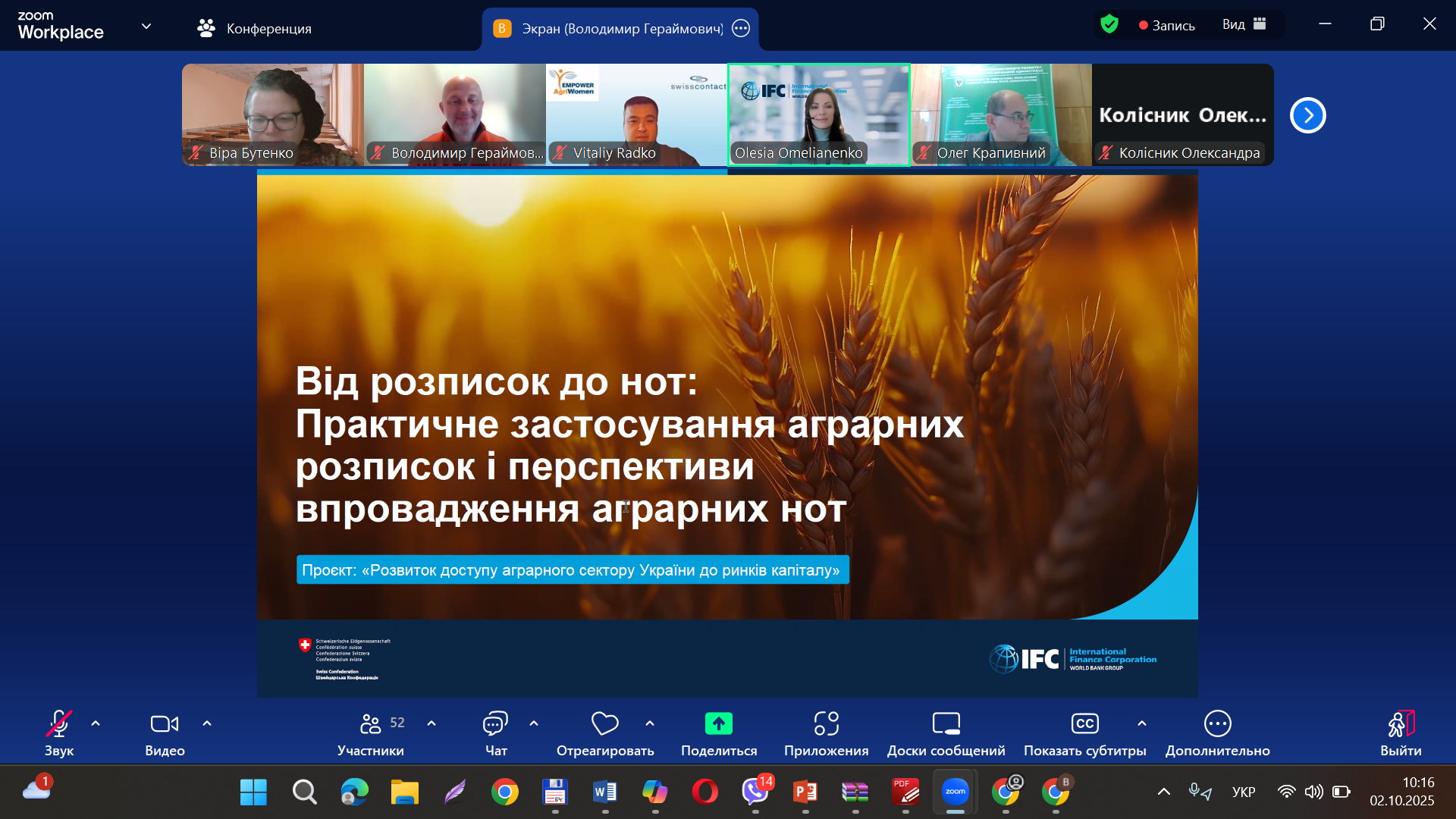Toggle Показать субтитры captions
1456x819 pixels.
[x=1084, y=733]
